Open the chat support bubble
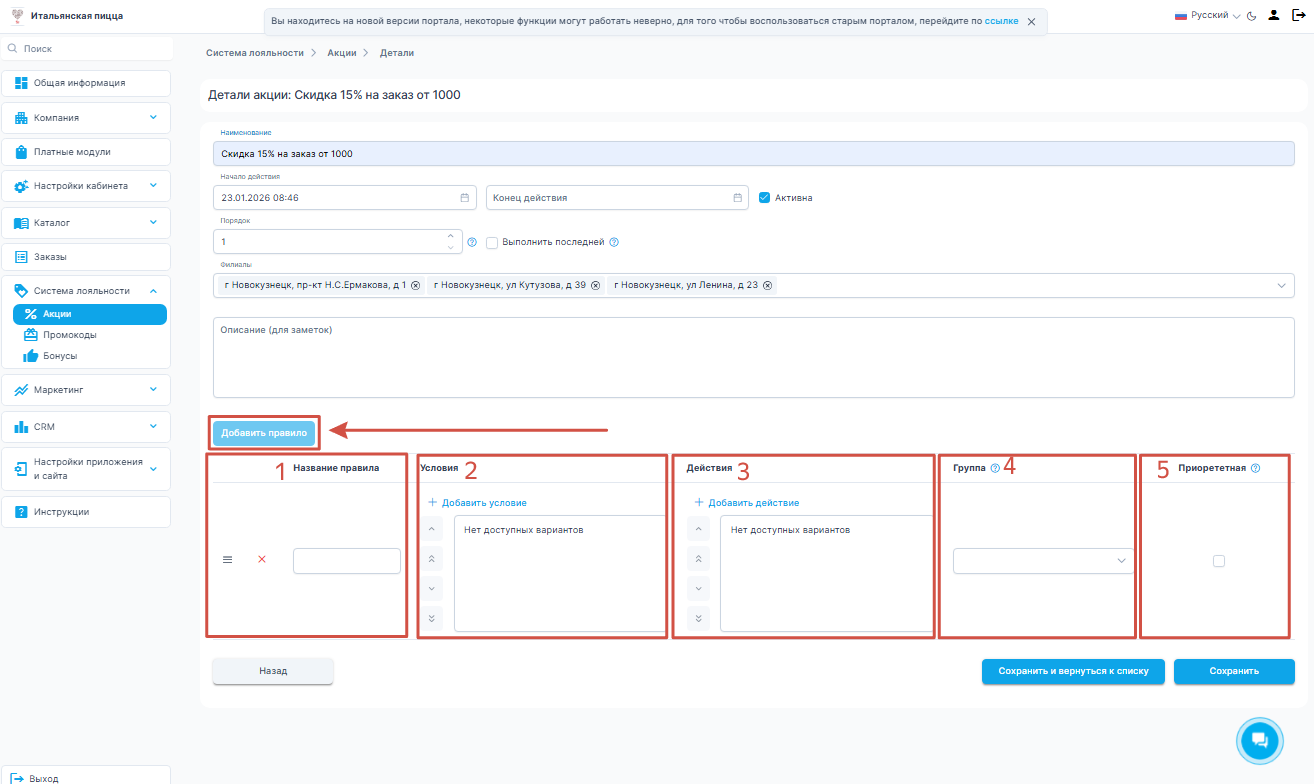The height and width of the screenshot is (784, 1314). pos(1259,740)
